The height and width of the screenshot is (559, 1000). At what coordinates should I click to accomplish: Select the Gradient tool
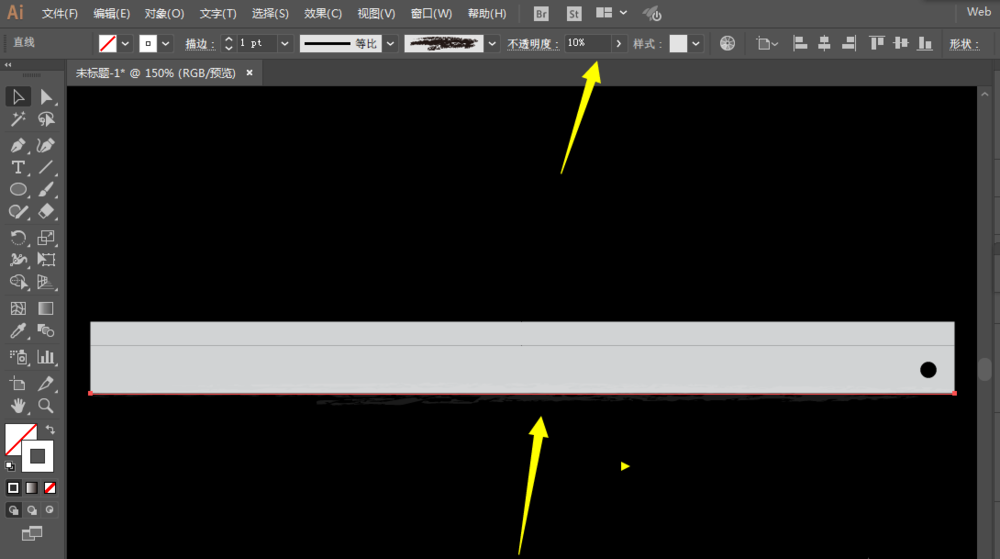tap(46, 309)
